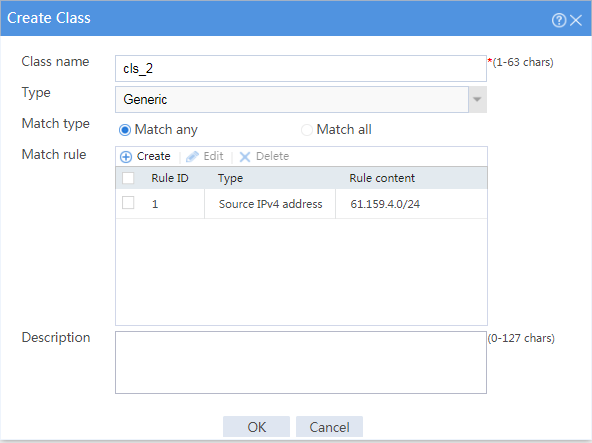Expand the Type dropdown arrow
The height and width of the screenshot is (443, 592).
[477, 99]
